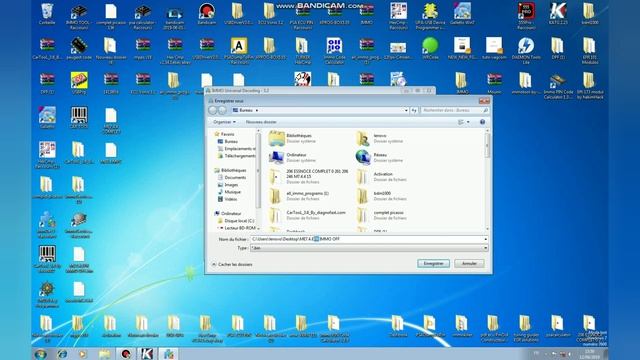This screenshot has height=360, width=640.
Task: Select Vidéos in the sidebar libraries
Action: pyautogui.click(x=228, y=199)
